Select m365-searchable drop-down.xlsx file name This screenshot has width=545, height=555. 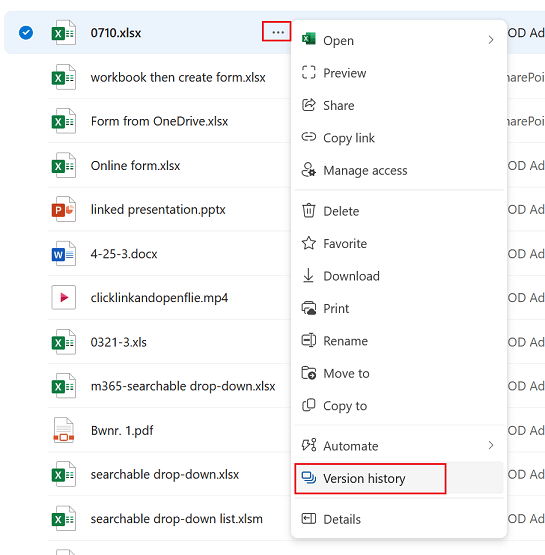pos(183,386)
